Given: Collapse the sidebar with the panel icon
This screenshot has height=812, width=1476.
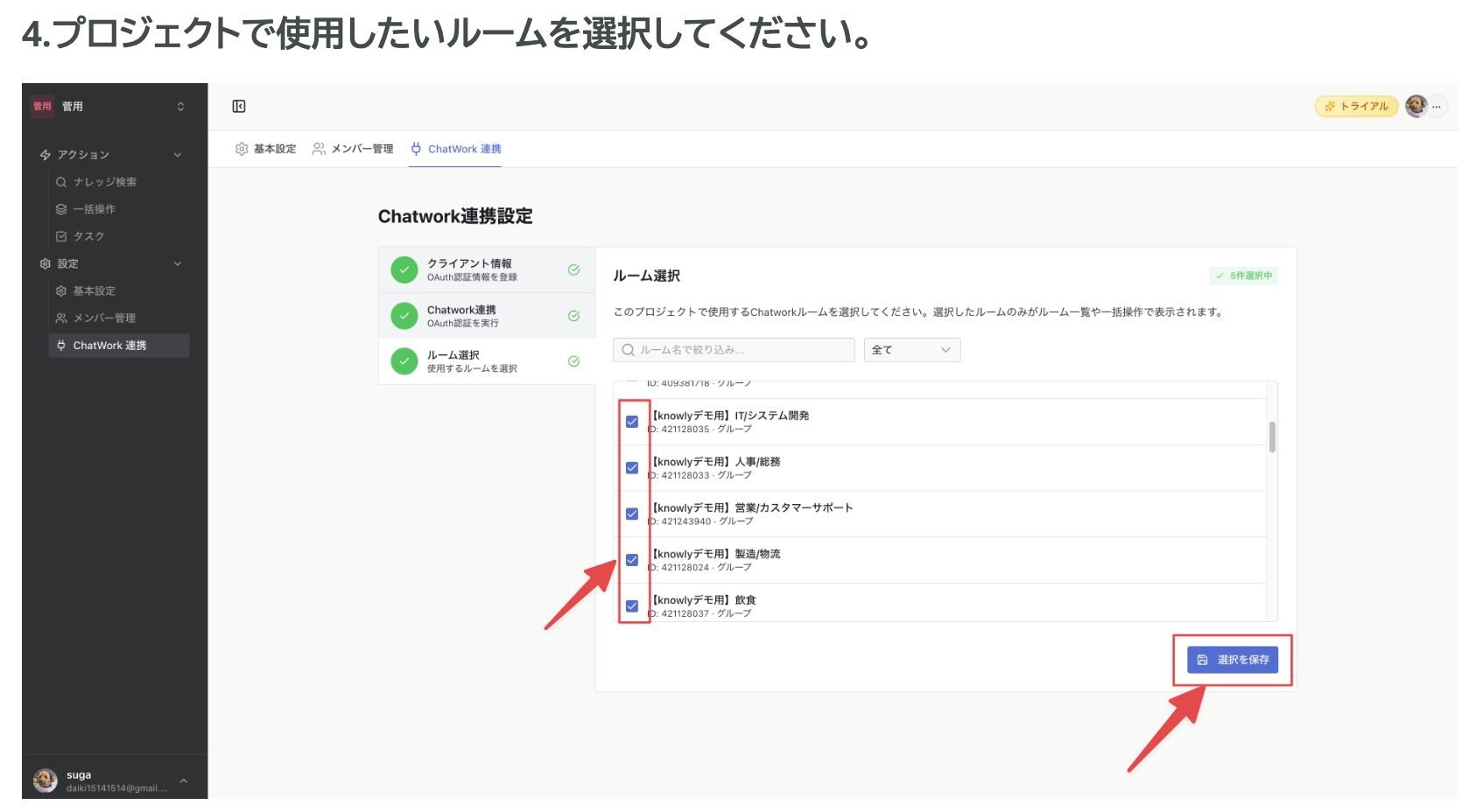Looking at the screenshot, I should [x=237, y=105].
